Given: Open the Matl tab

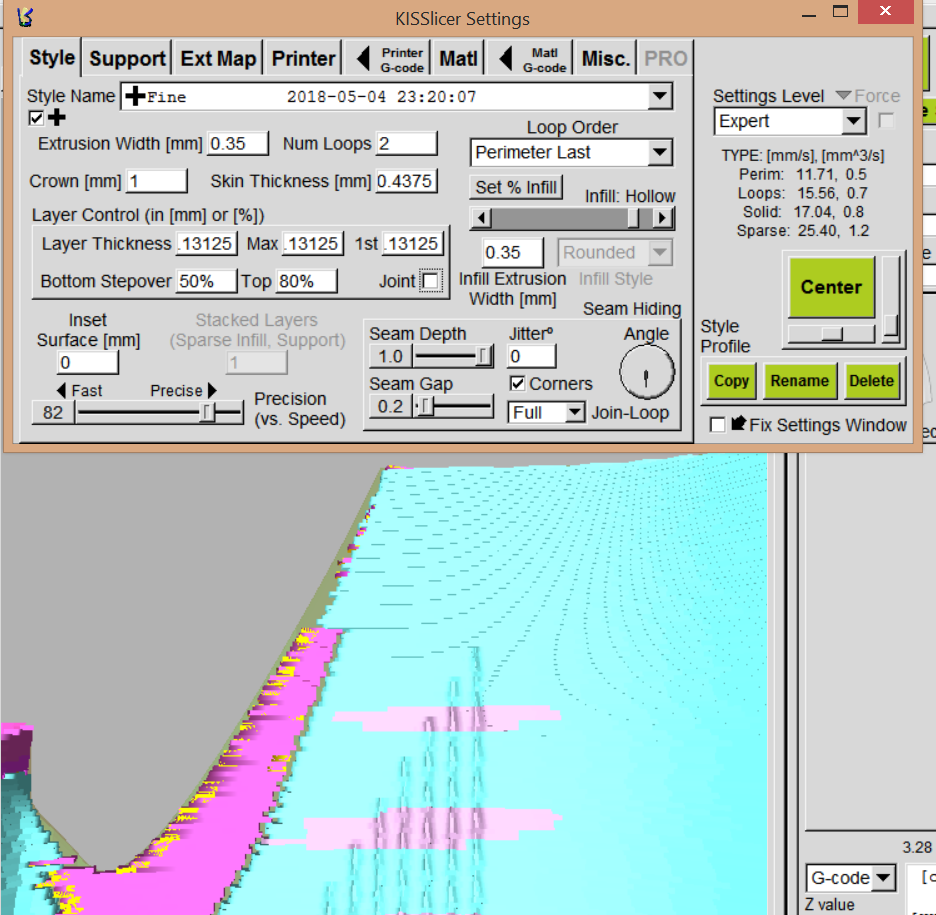Looking at the screenshot, I should click(458, 58).
